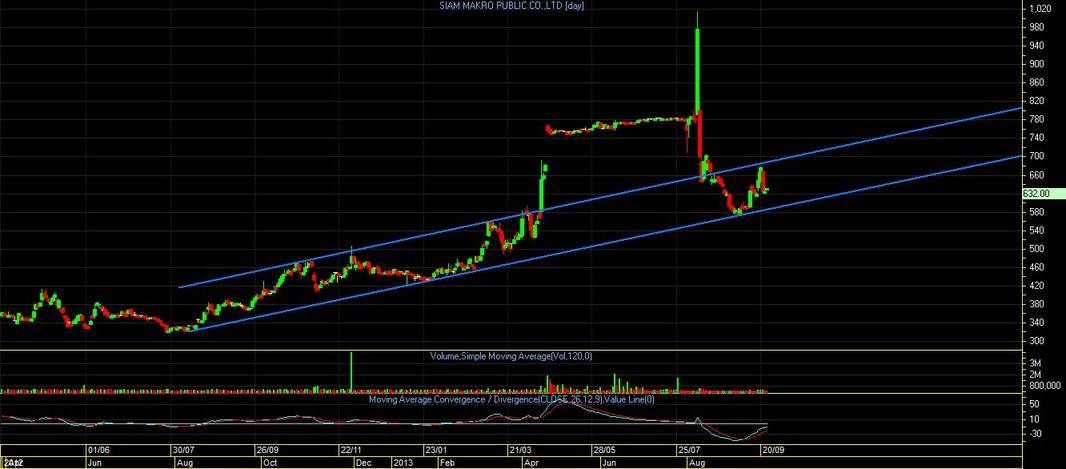Click the 3M volume axis label
The width and height of the screenshot is (1066, 469).
click(x=1036, y=364)
